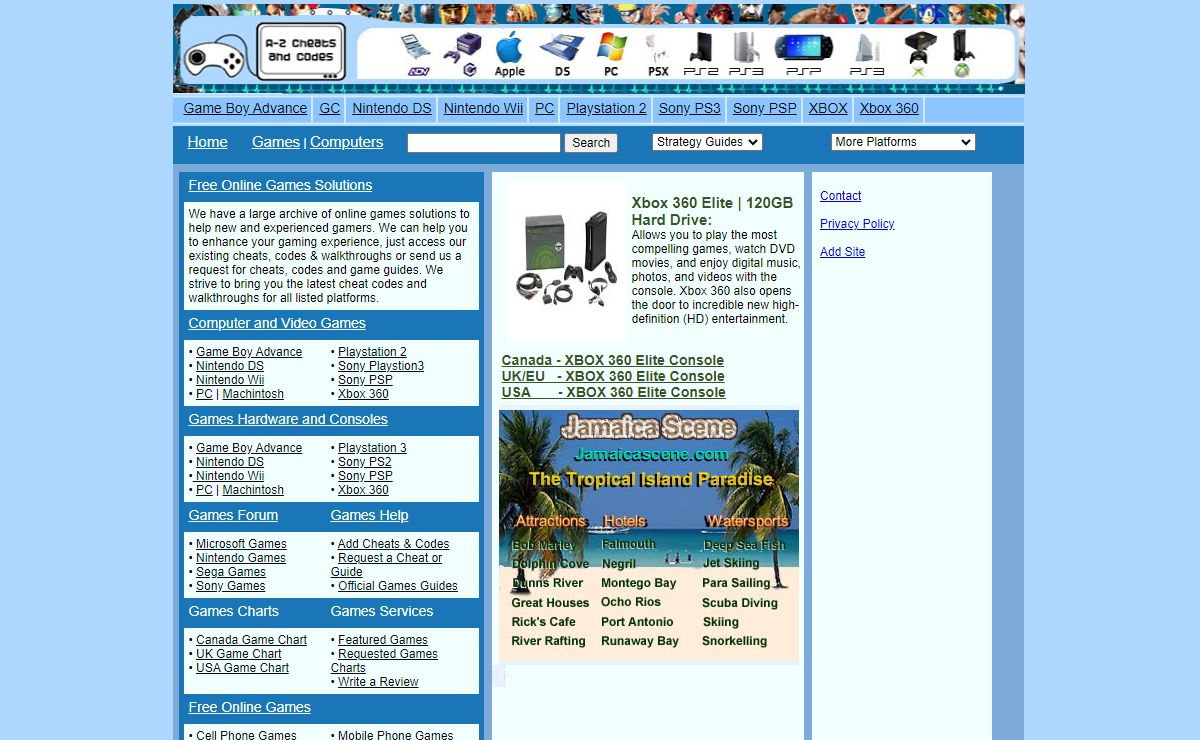
Task: Click the Windows PC icon in header
Action: [611, 54]
